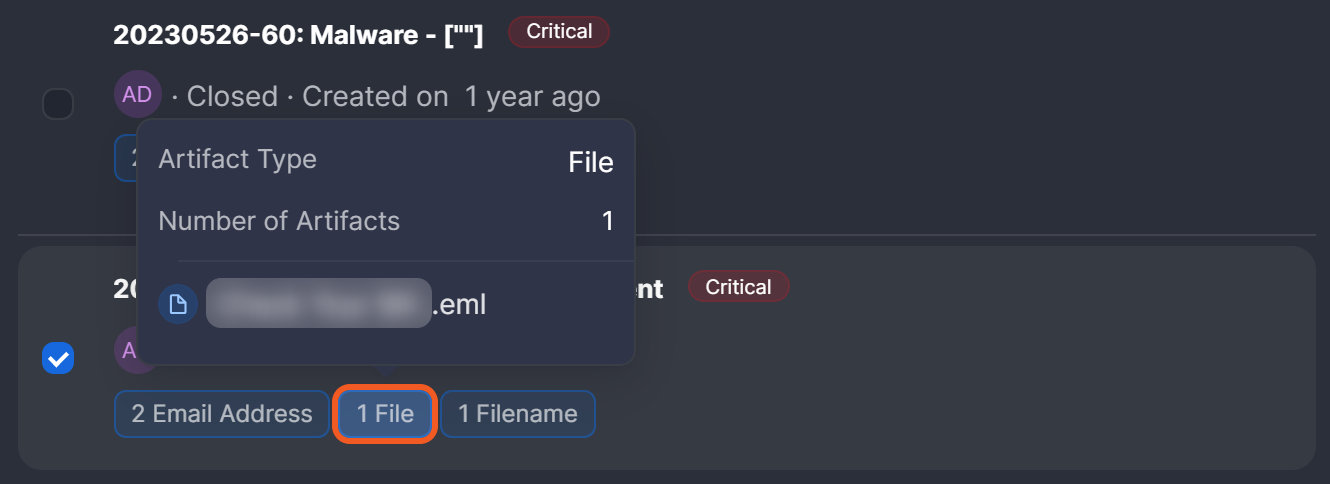The width and height of the screenshot is (1330, 484).
Task: Open the '2 Email Address' artifact tag
Action: pyautogui.click(x=221, y=414)
